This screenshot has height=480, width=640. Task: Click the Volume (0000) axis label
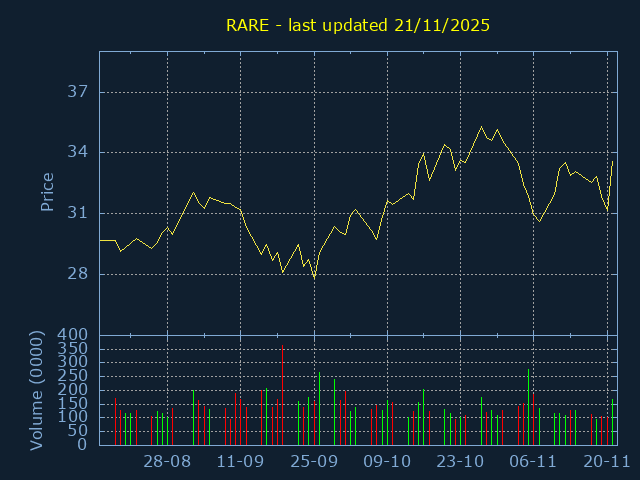pos(37,389)
